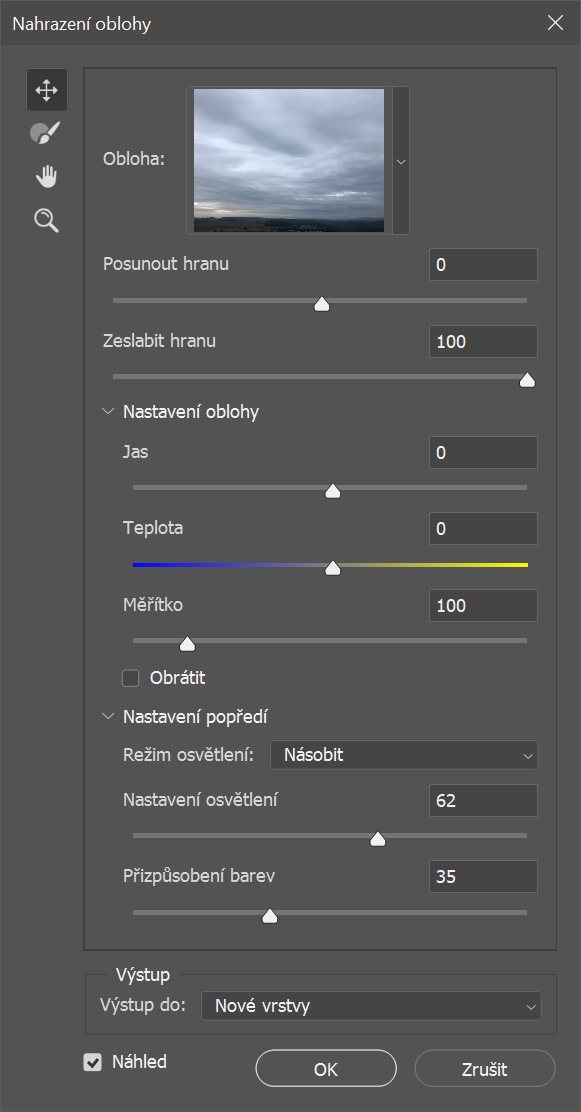Open the Výstup do dropdown
The image size is (581, 1112).
[371, 1006]
